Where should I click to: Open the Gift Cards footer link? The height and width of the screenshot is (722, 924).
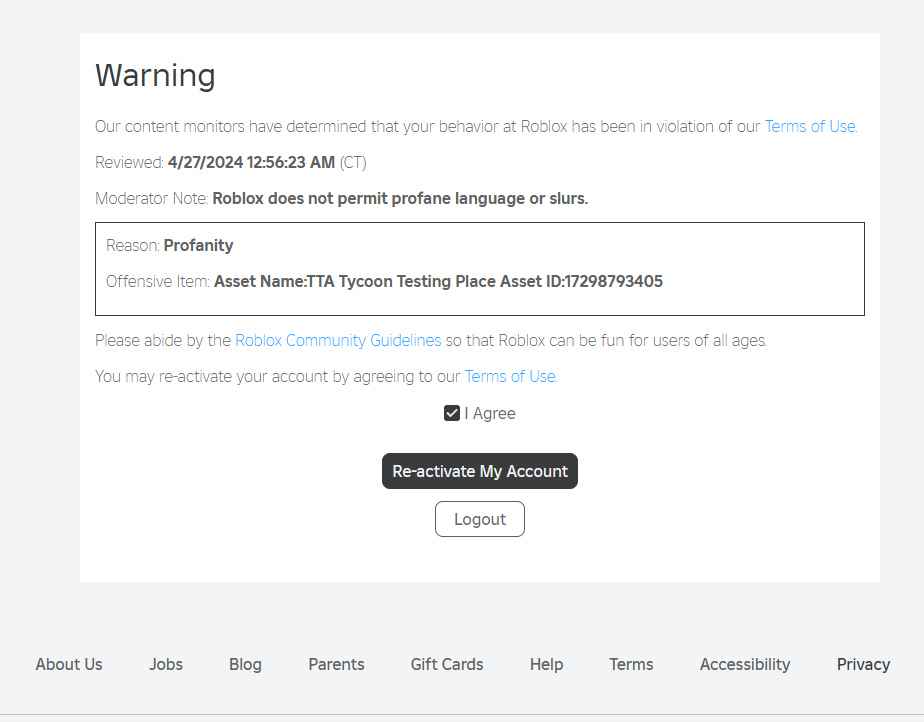[446, 664]
